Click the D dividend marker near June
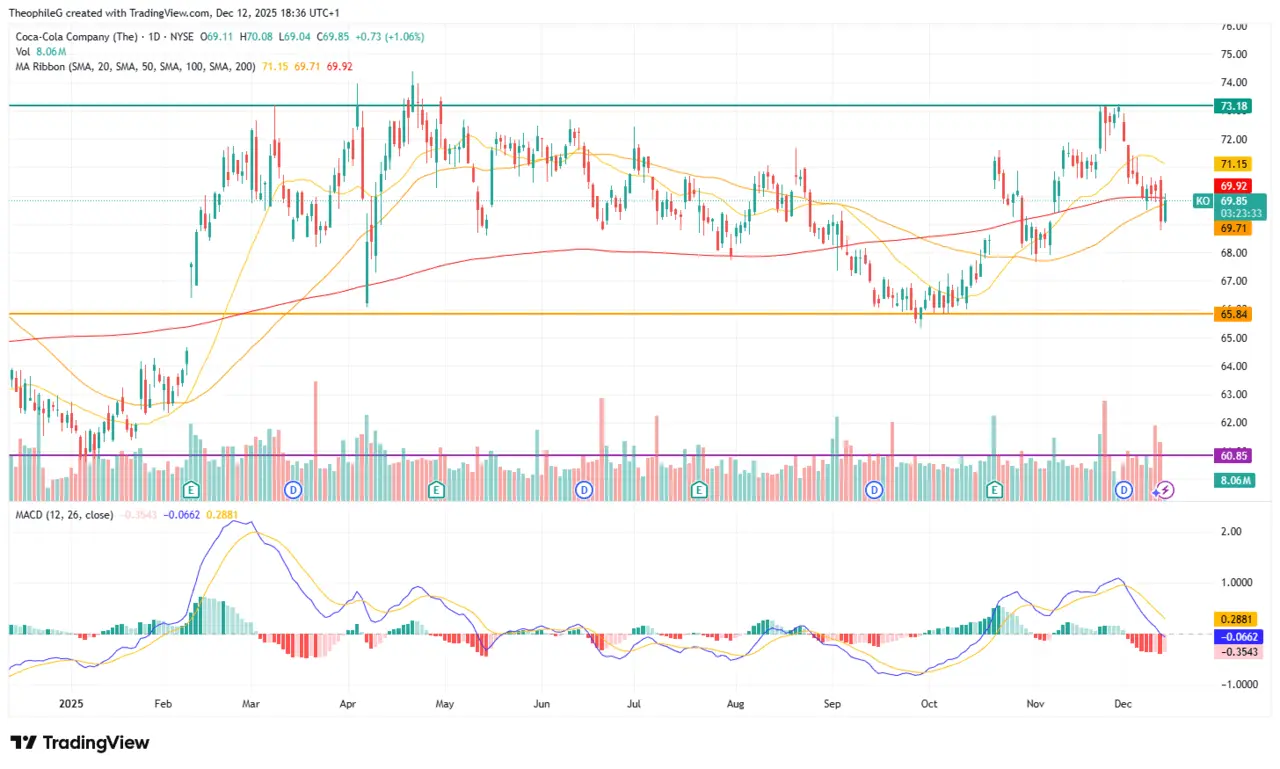 coord(584,490)
